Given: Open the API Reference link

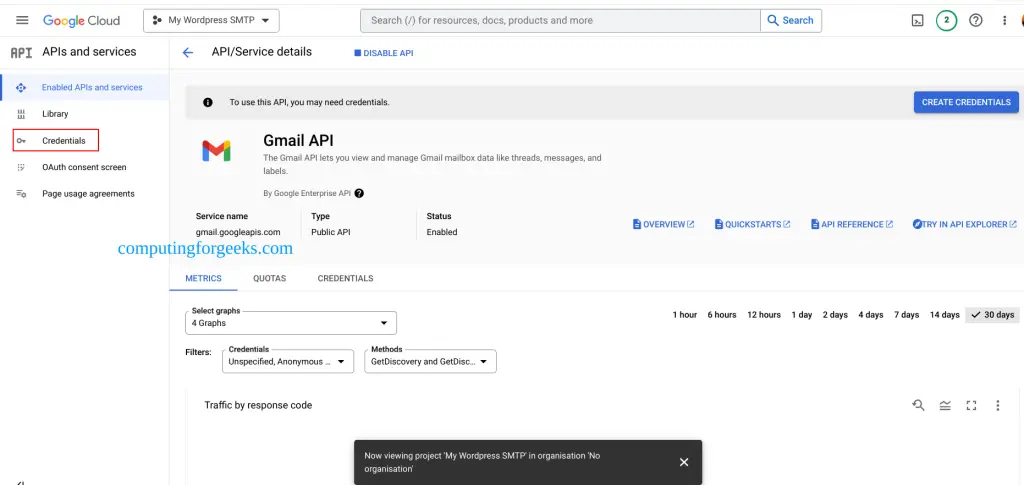Looking at the screenshot, I should 852,224.
